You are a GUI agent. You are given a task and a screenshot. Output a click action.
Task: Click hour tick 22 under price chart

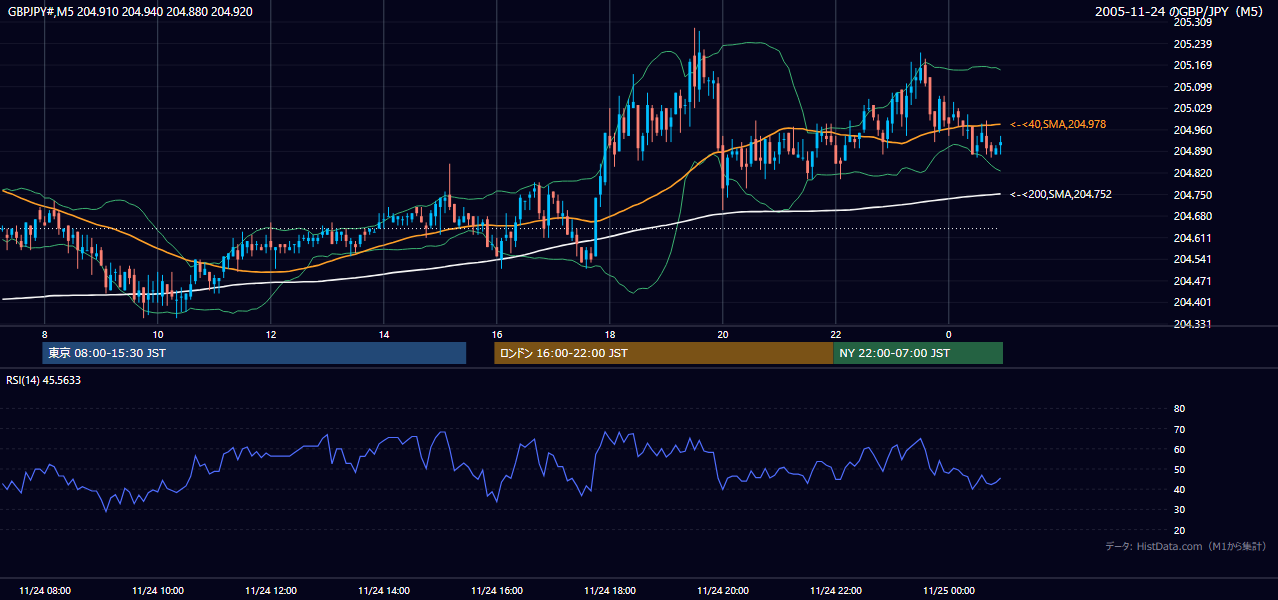(x=836, y=334)
